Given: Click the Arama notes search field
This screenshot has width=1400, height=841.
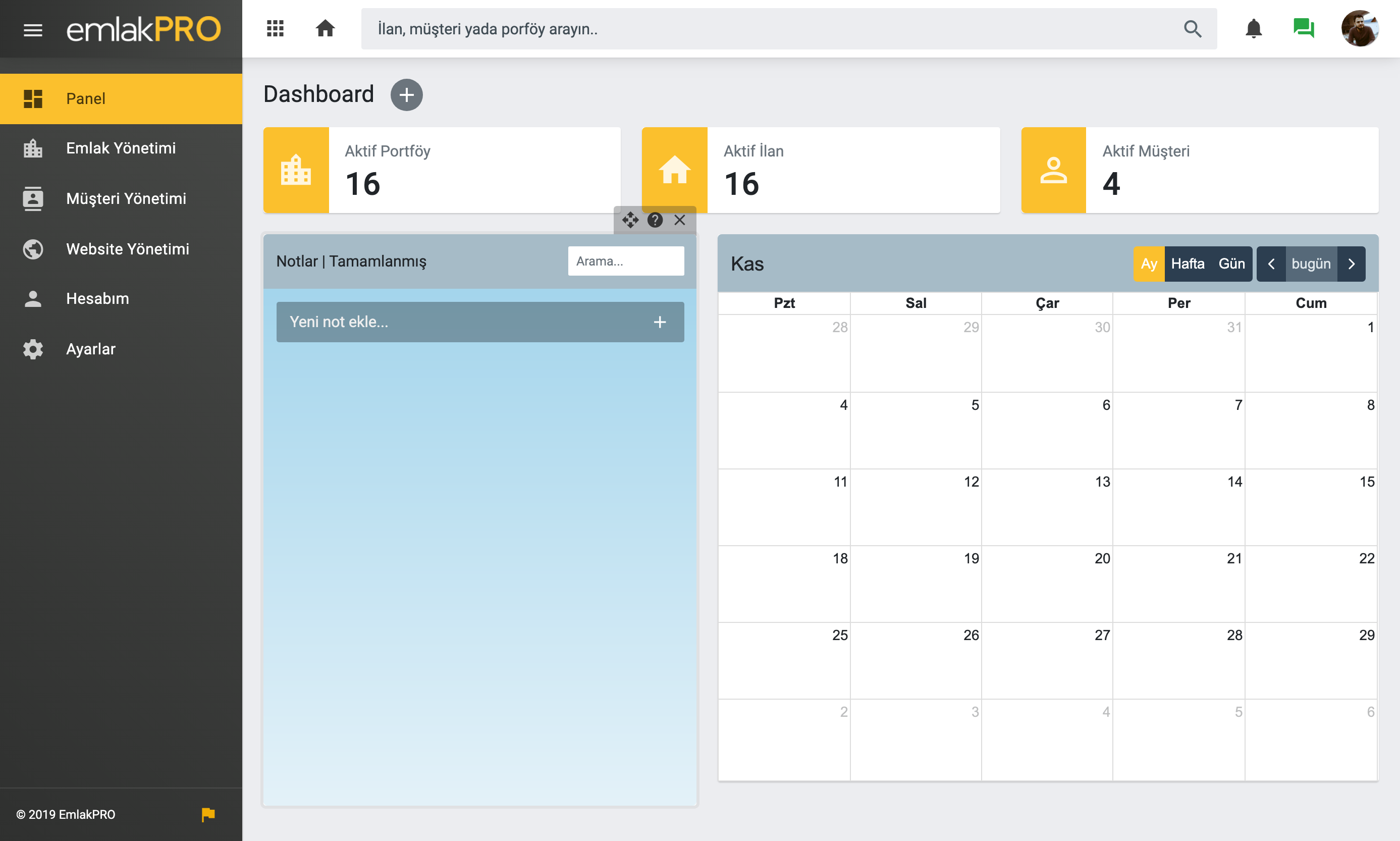Looking at the screenshot, I should (x=625, y=261).
